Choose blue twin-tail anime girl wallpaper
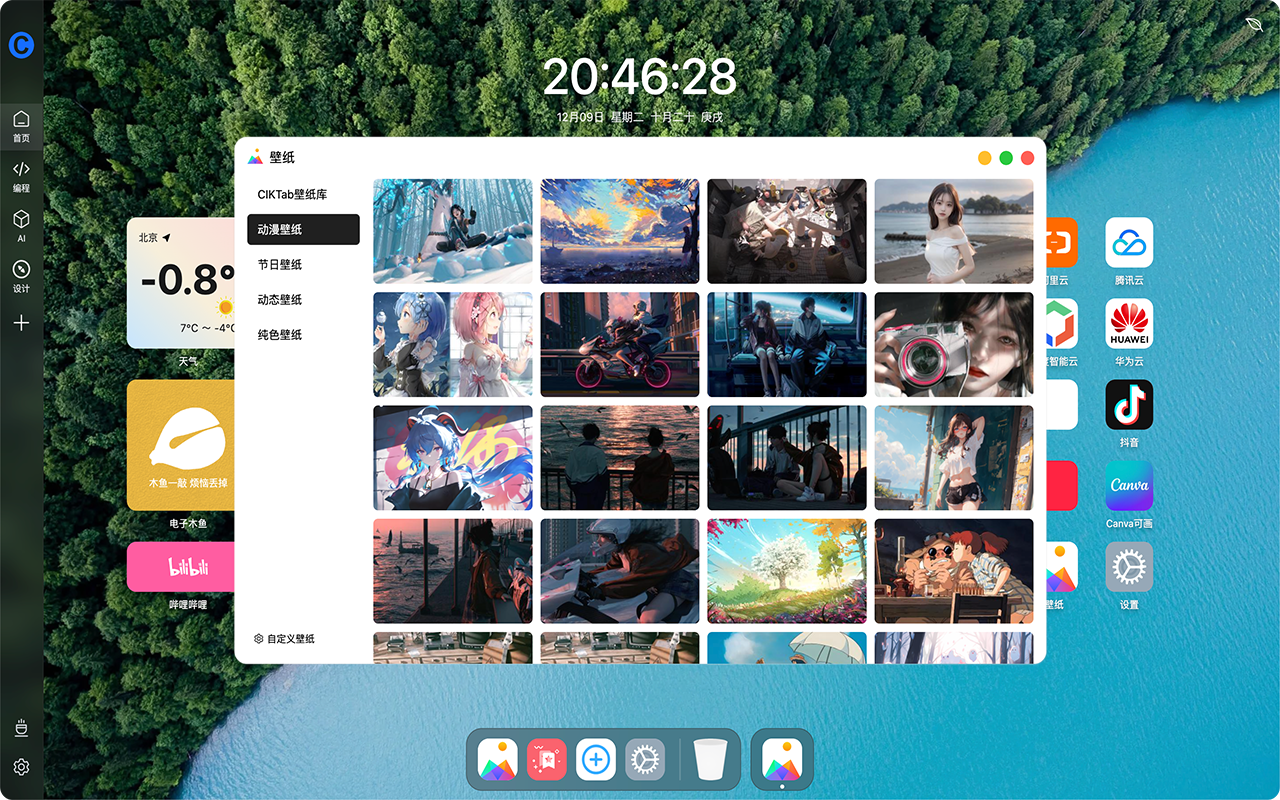Viewport: 1280px width, 800px height. pyautogui.click(x=453, y=458)
